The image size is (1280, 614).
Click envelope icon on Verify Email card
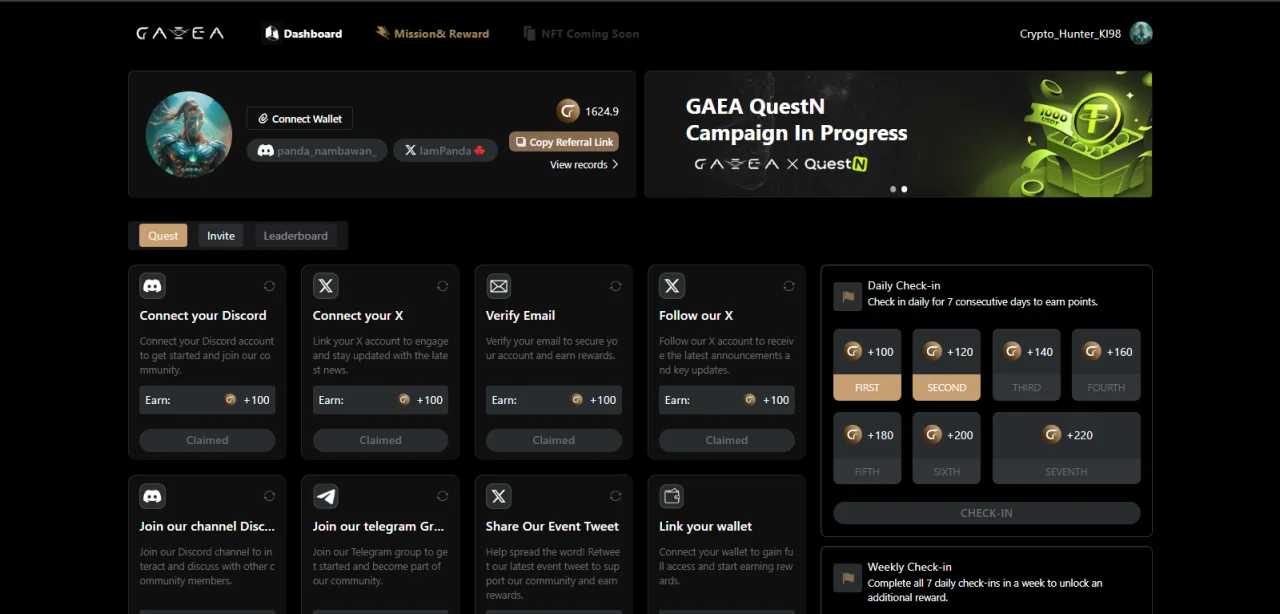pyautogui.click(x=499, y=286)
